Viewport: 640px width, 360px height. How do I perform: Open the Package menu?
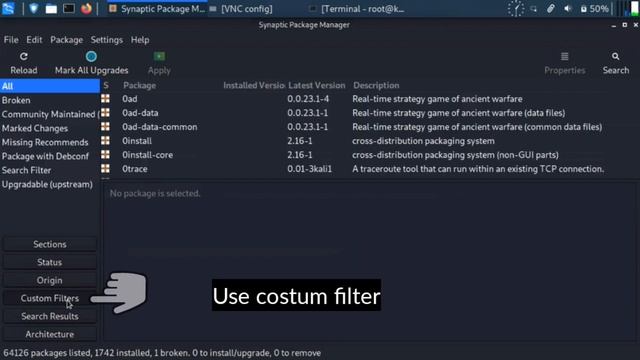(x=67, y=40)
